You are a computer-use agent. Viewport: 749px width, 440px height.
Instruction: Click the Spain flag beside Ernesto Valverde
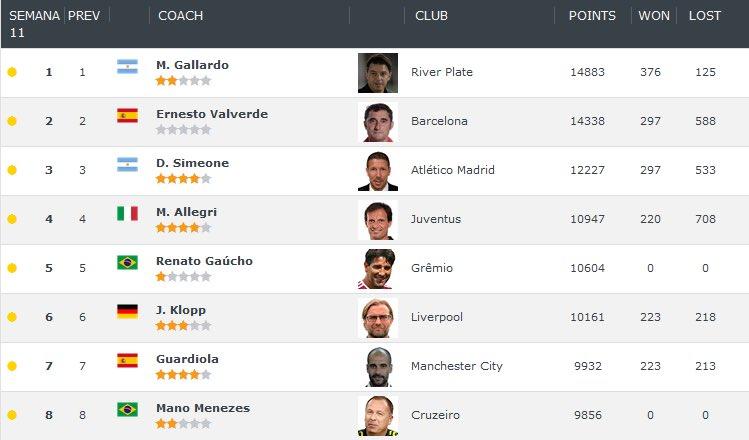coord(127,116)
